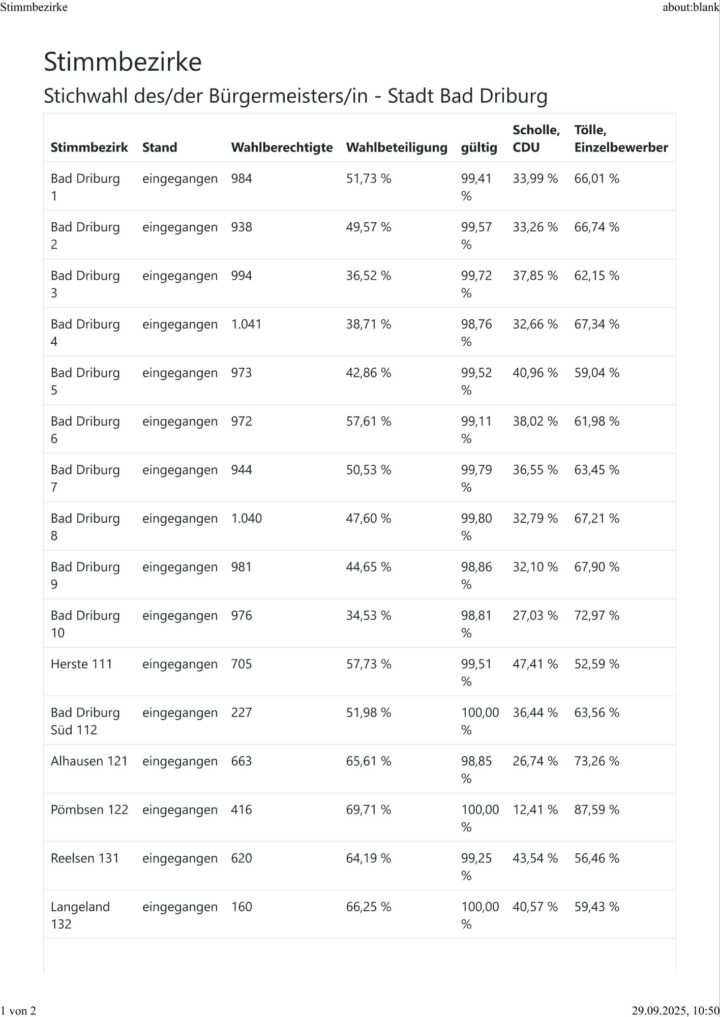Viewport: 720px width, 1017px height.
Task: Click the Stimmbezirke main page heading
Action: (123, 62)
